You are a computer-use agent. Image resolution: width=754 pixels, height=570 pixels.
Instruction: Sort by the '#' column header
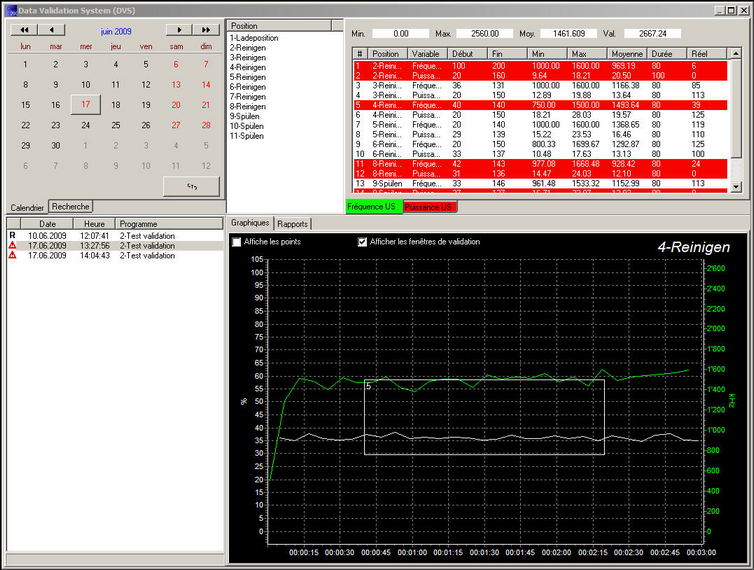point(360,53)
